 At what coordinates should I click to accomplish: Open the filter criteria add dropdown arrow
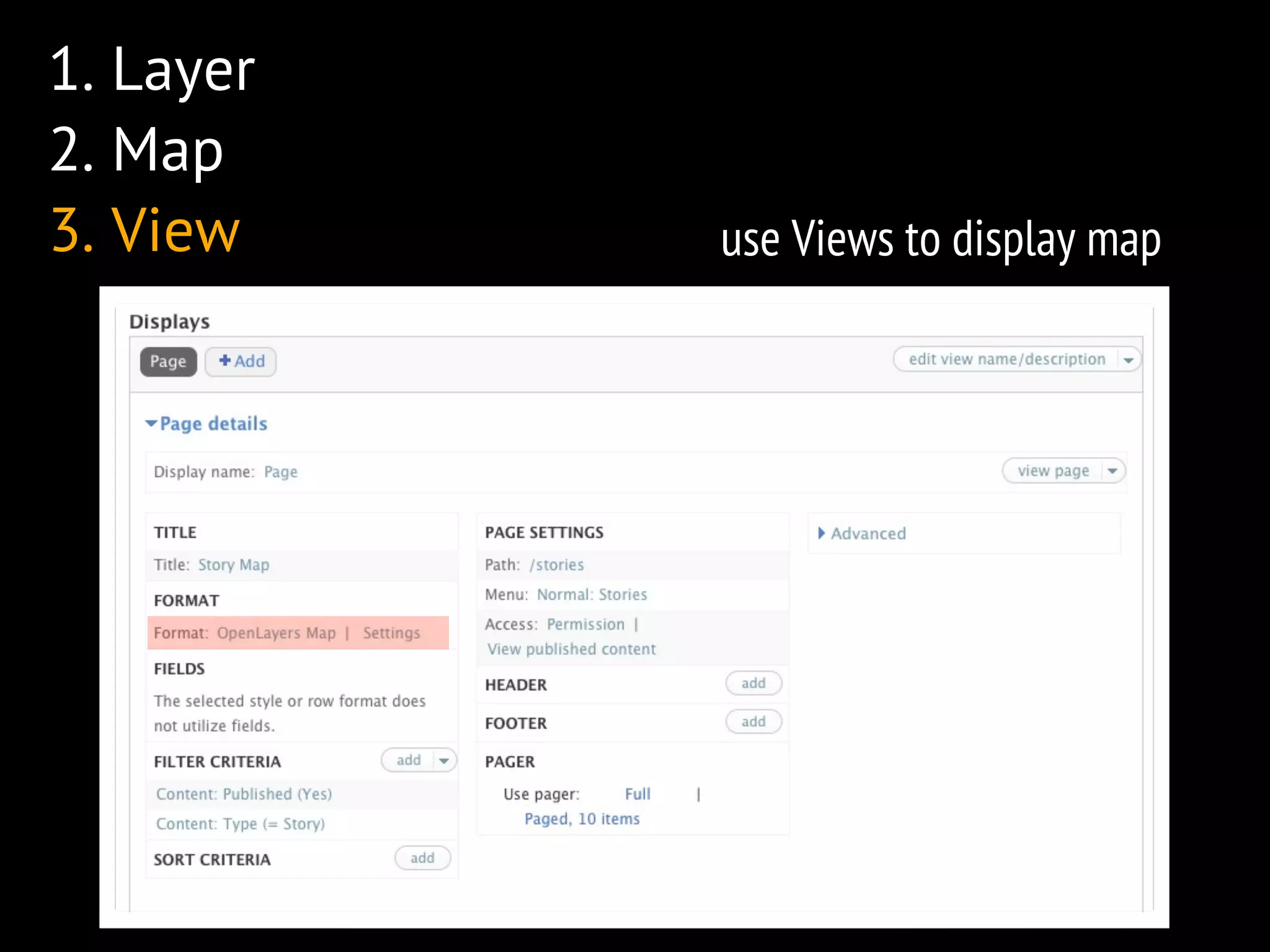pos(445,760)
